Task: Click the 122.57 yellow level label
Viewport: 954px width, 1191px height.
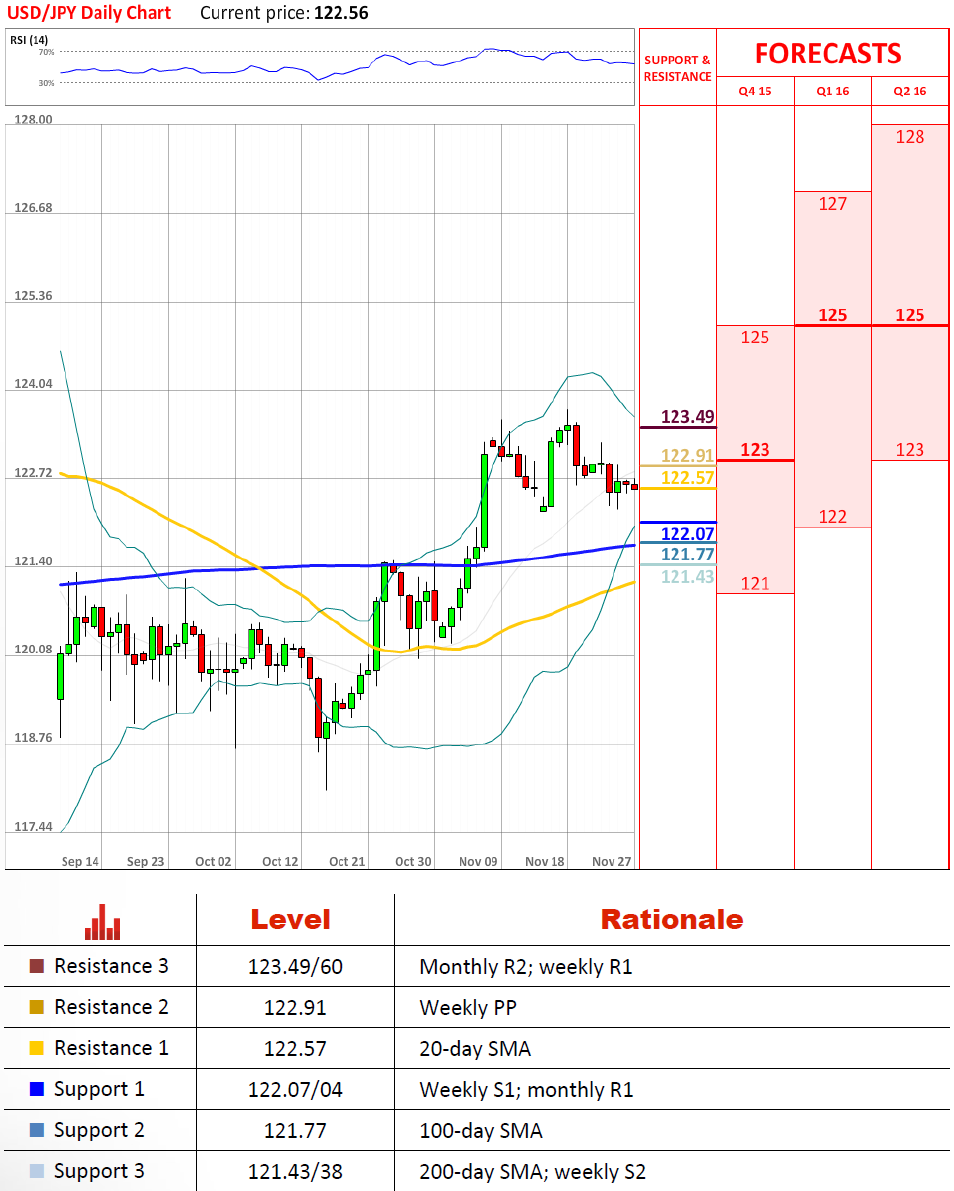Action: 687,478
